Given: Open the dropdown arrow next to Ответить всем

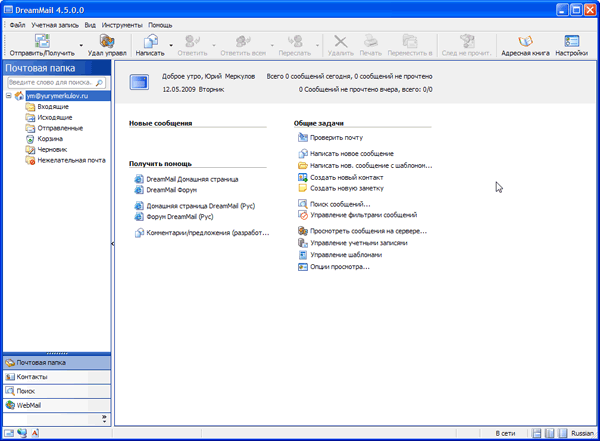Looking at the screenshot, I should [272, 46].
